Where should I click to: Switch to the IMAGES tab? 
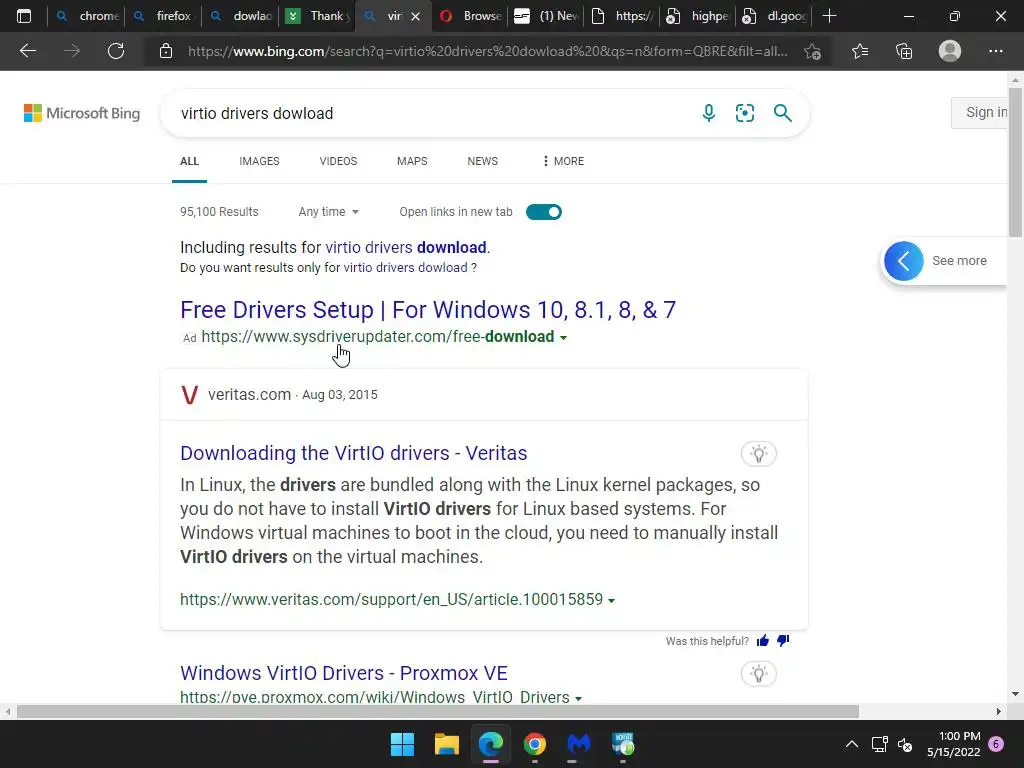259,161
